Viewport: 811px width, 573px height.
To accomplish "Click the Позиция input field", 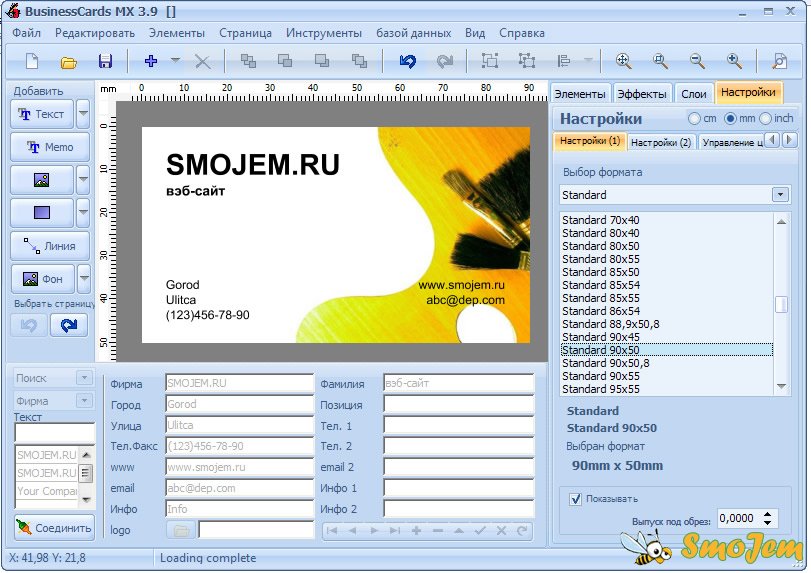I will (458, 404).
